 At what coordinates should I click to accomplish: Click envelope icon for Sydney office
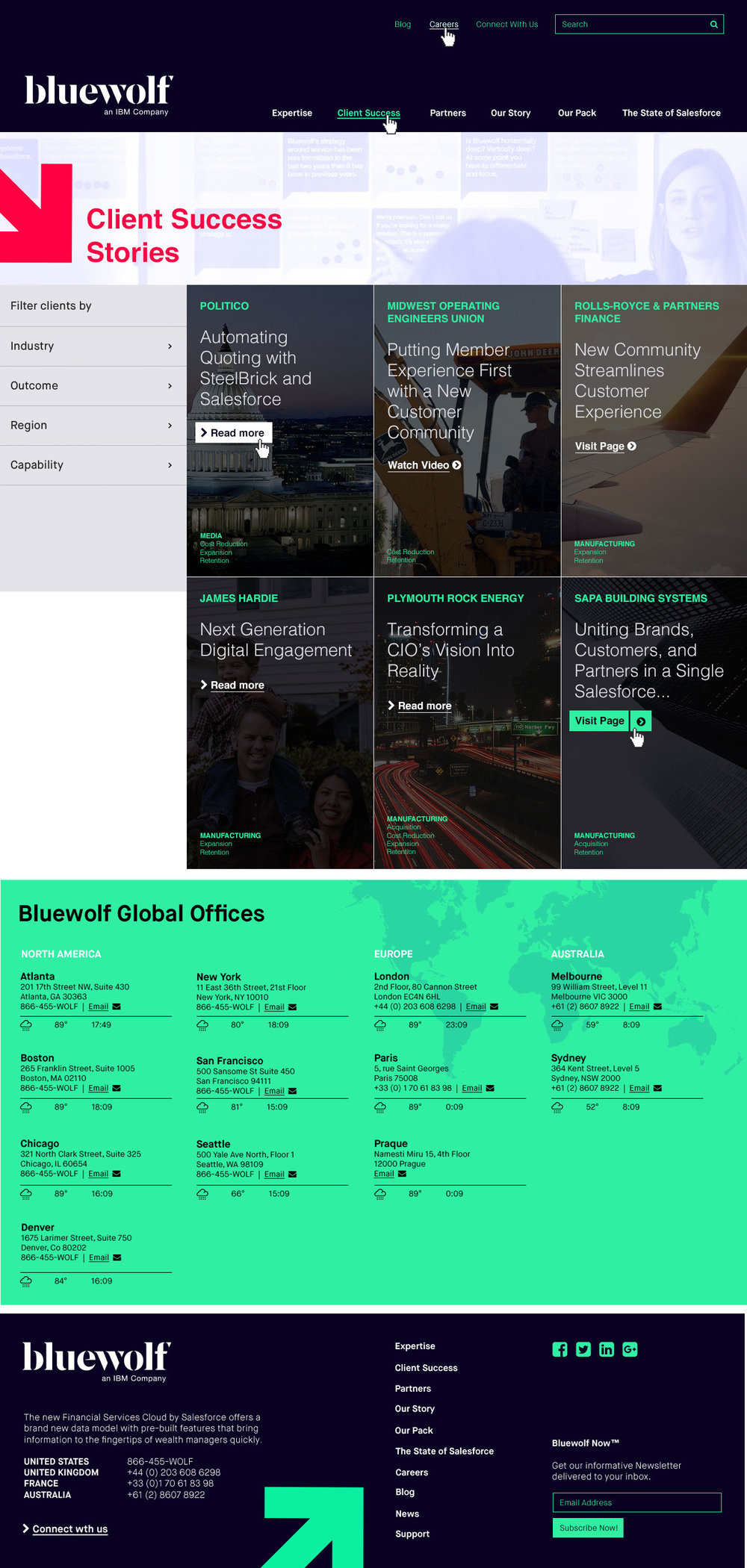coord(657,1088)
